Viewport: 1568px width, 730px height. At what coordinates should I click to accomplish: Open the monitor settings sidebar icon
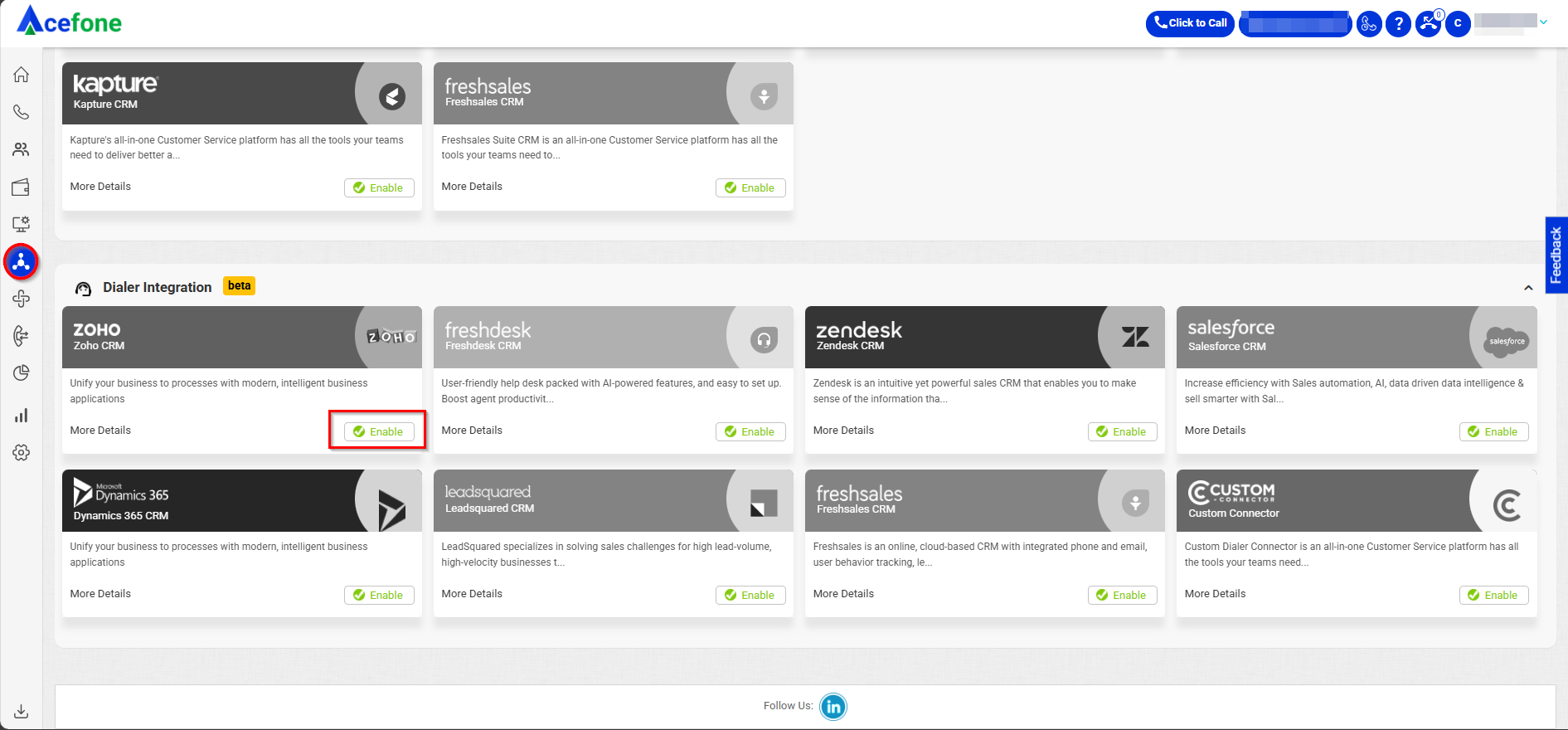(x=22, y=224)
